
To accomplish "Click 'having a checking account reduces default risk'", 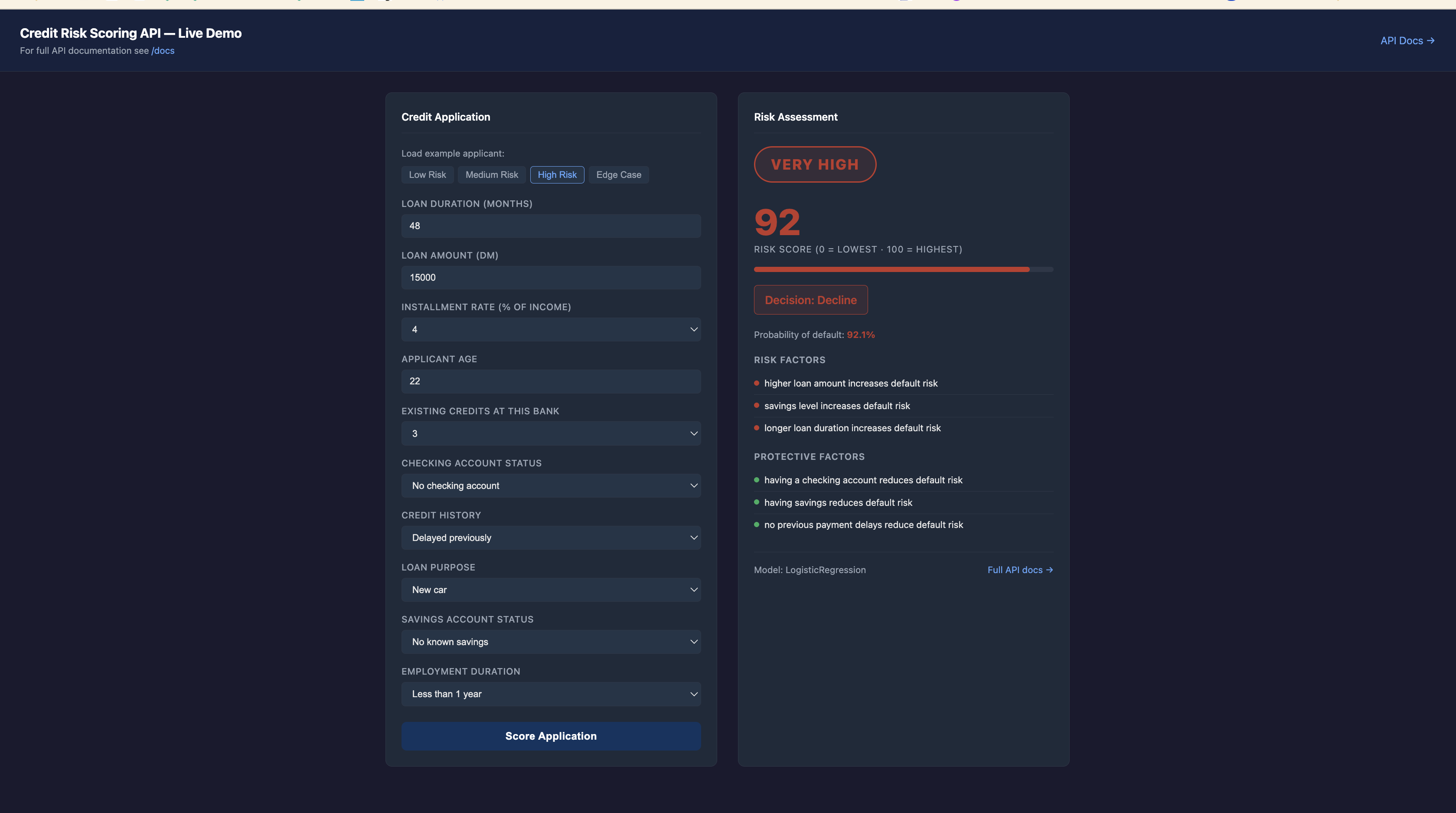I will 863,480.
